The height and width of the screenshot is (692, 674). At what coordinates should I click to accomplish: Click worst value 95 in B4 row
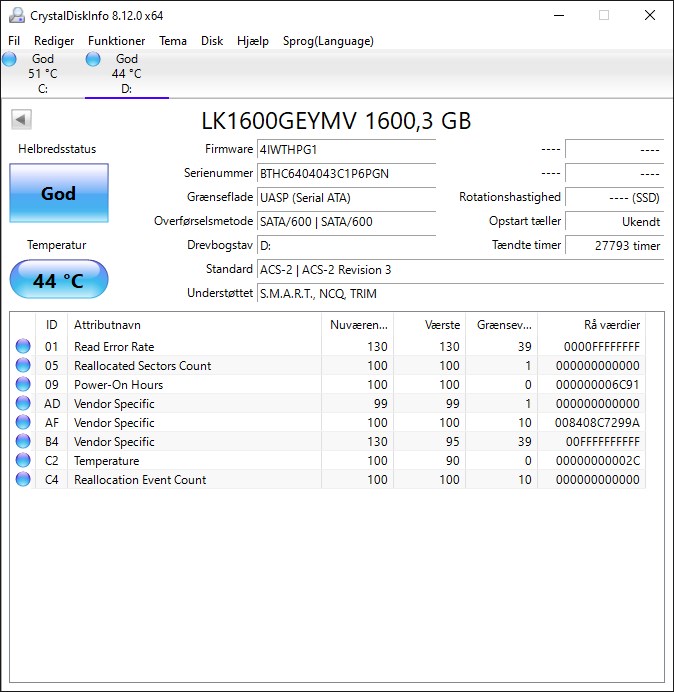tap(452, 441)
